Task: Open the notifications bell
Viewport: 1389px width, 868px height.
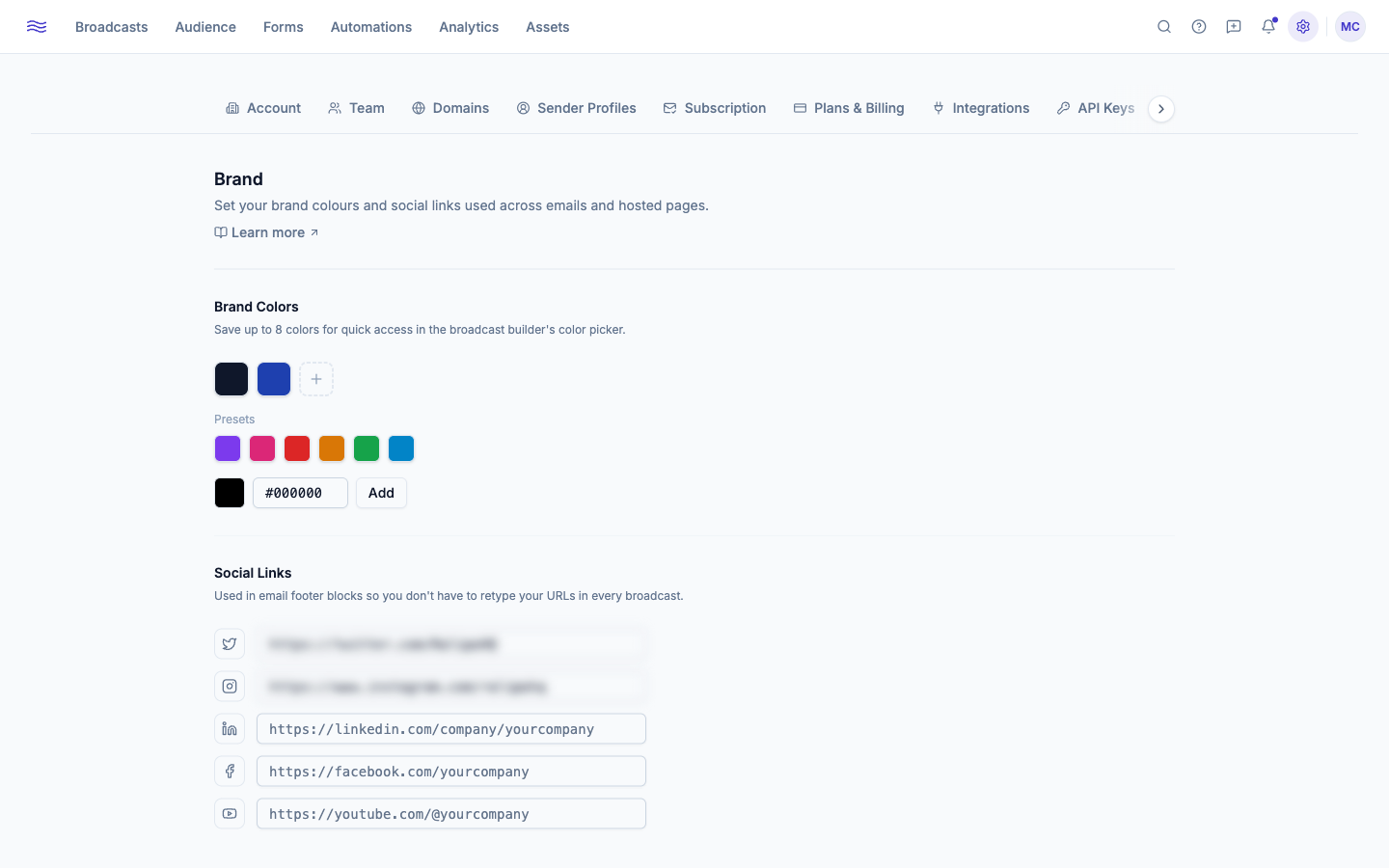Action: [1268, 27]
